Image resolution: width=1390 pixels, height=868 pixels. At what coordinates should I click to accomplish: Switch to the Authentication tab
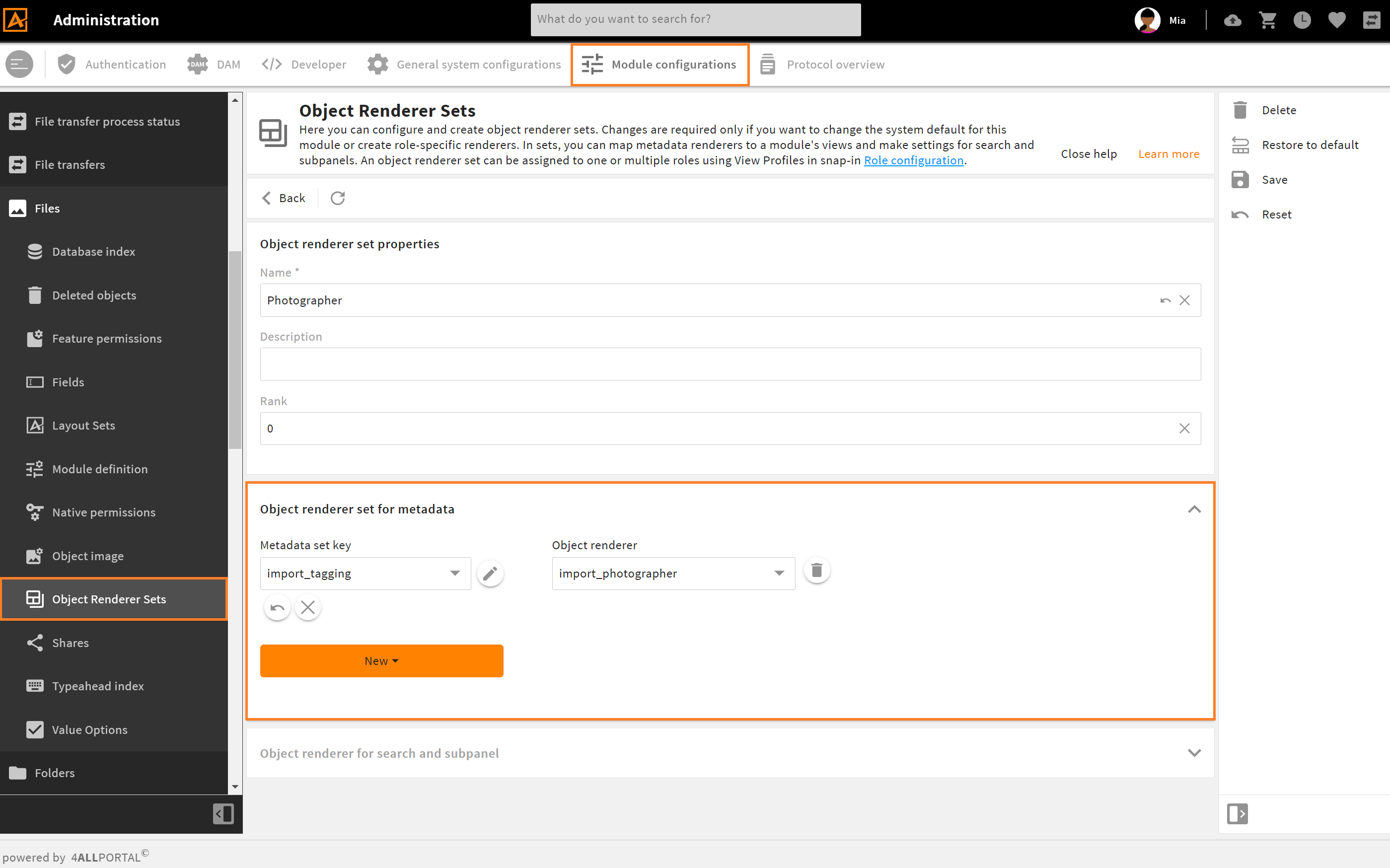pyautogui.click(x=111, y=64)
